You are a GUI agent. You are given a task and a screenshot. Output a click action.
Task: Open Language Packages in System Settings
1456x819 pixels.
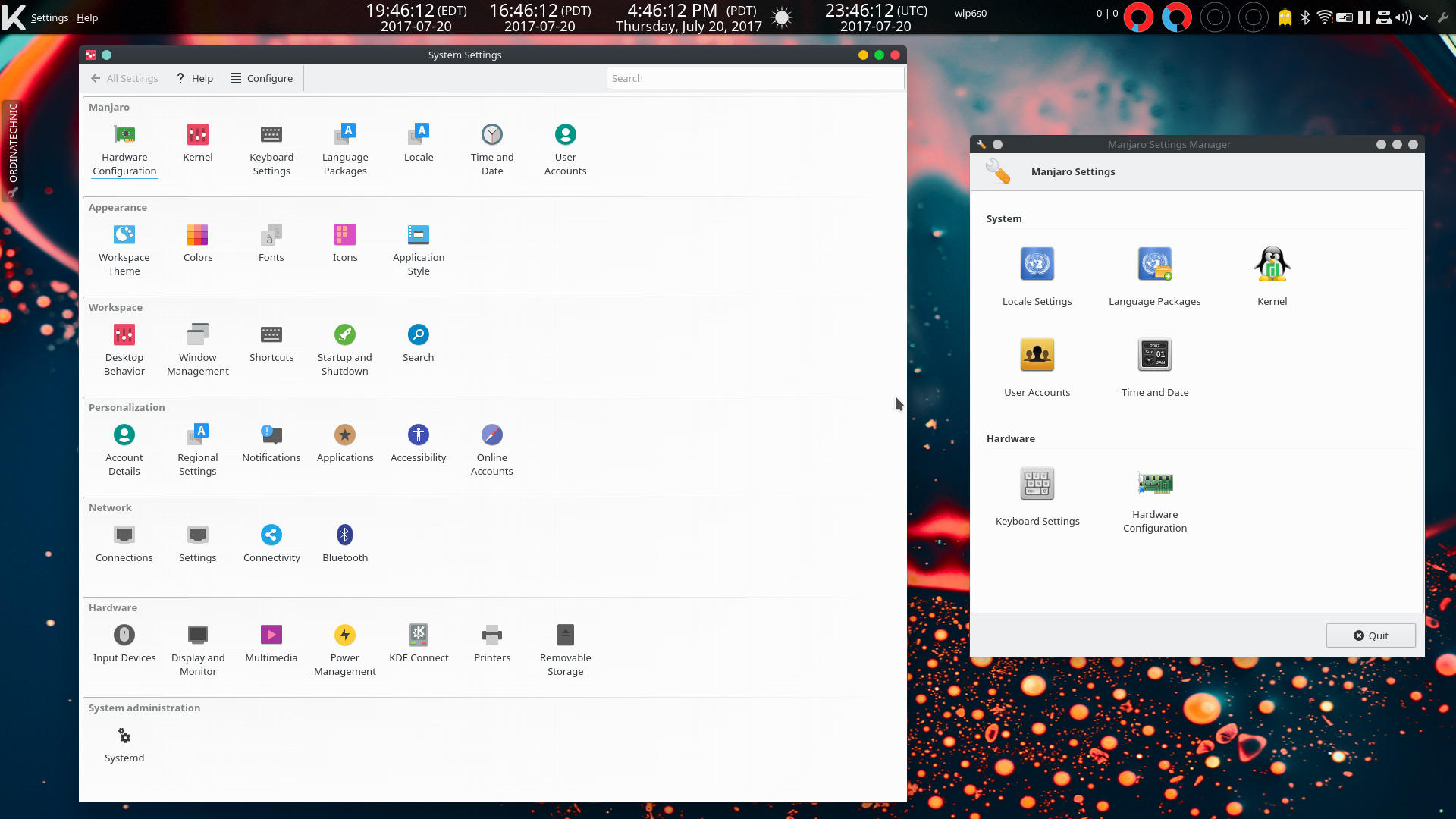[x=345, y=150]
